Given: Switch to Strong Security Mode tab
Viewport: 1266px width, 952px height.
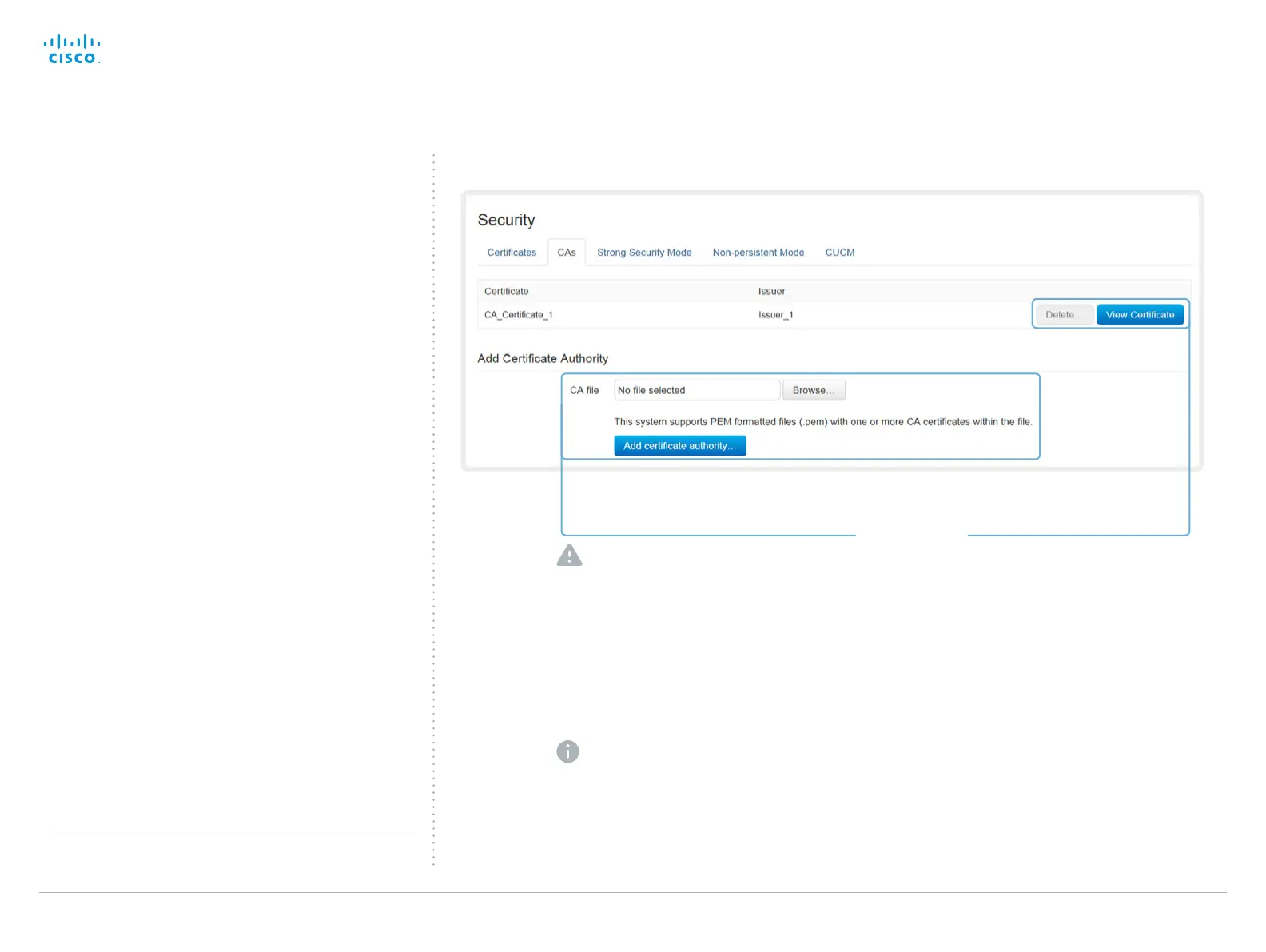Looking at the screenshot, I should pos(644,253).
